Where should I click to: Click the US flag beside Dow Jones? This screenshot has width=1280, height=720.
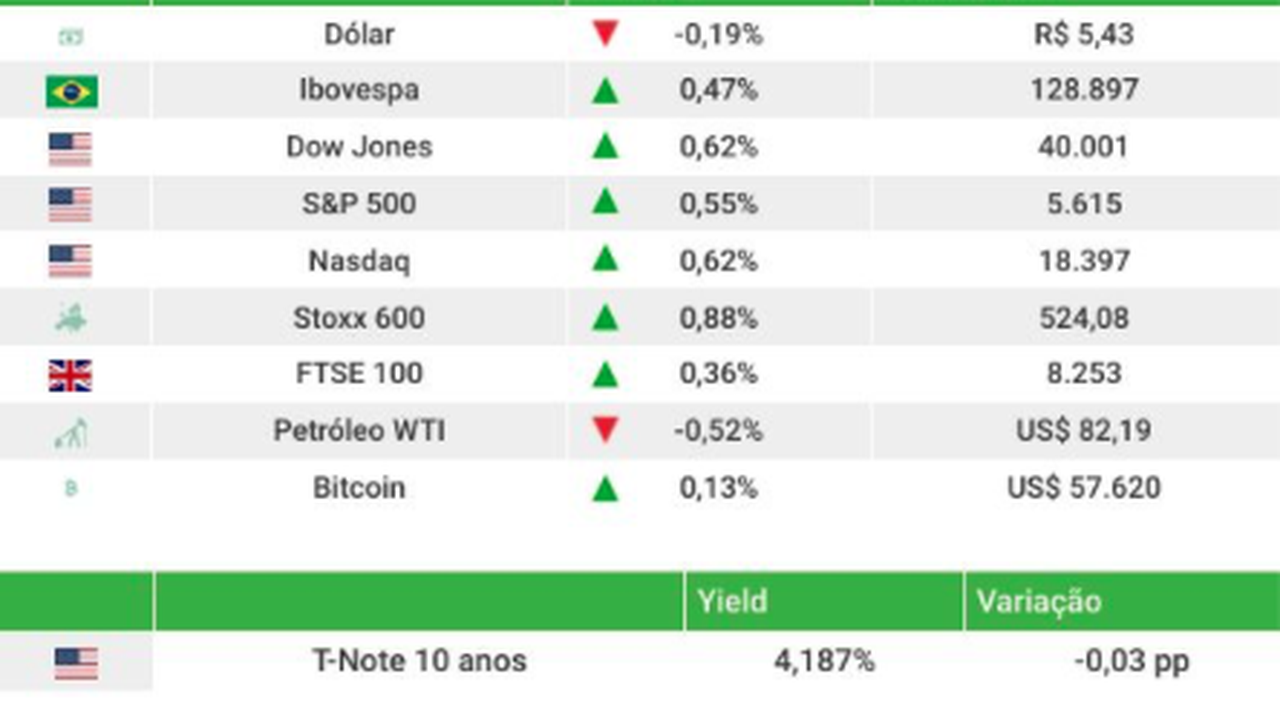coord(70,149)
